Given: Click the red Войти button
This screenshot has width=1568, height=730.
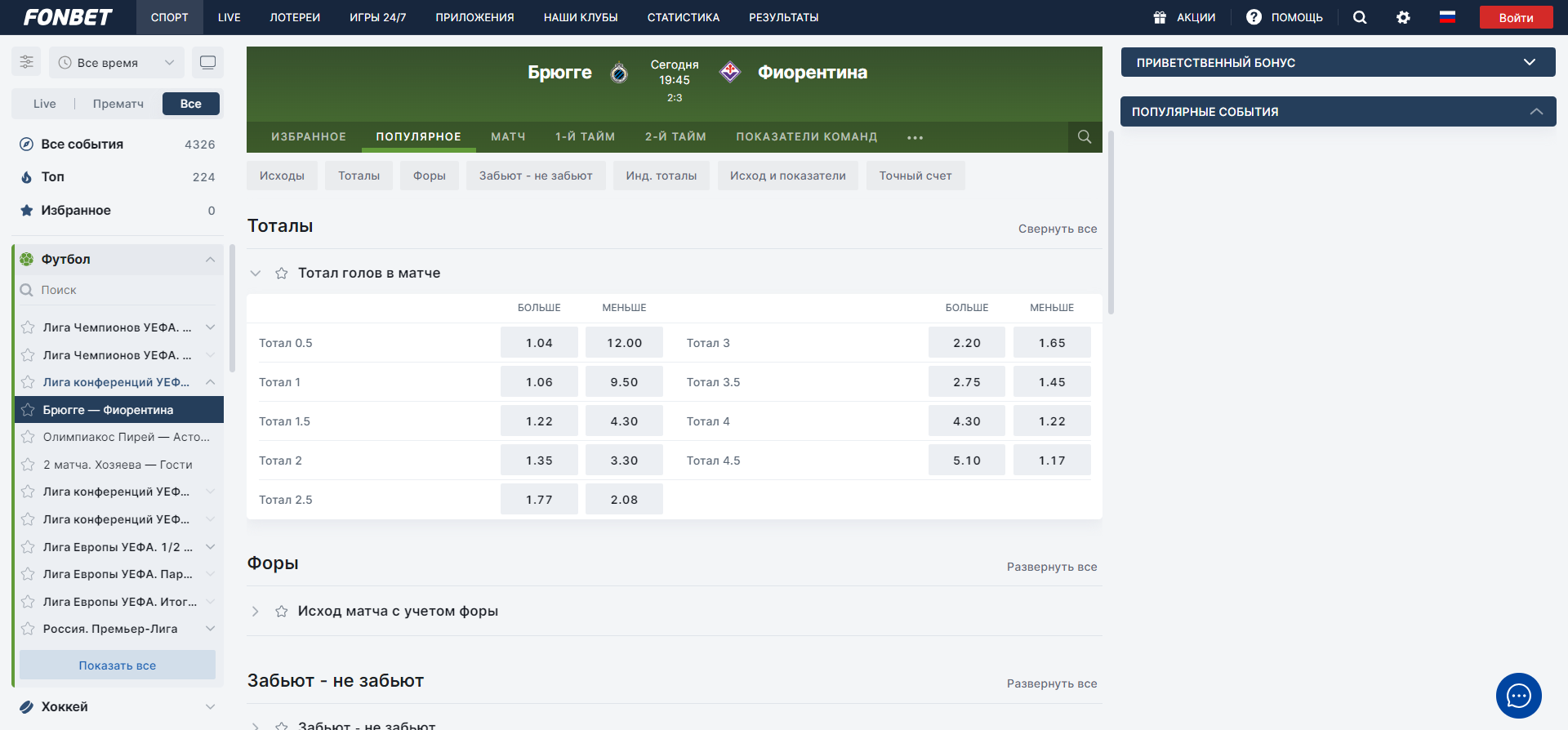Looking at the screenshot, I should 1515,17.
